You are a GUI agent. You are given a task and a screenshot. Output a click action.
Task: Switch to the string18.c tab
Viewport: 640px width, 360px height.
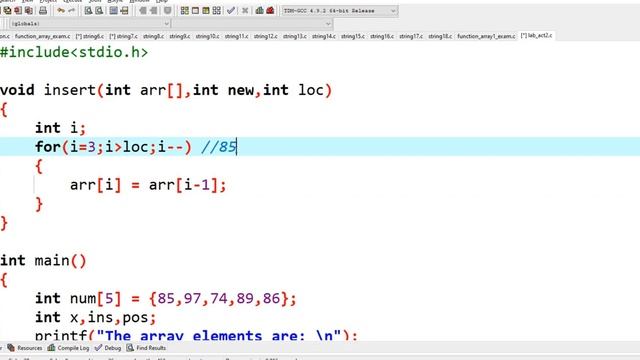(x=440, y=36)
